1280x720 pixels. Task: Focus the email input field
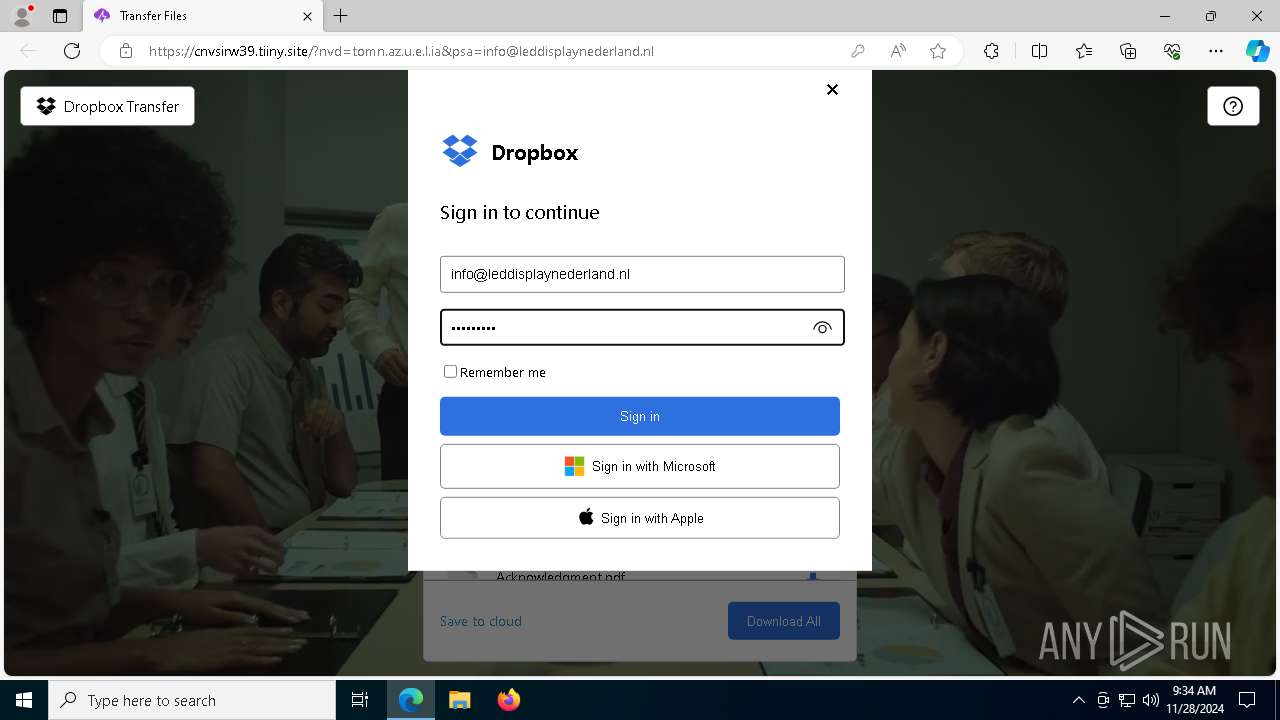pyautogui.click(x=642, y=274)
